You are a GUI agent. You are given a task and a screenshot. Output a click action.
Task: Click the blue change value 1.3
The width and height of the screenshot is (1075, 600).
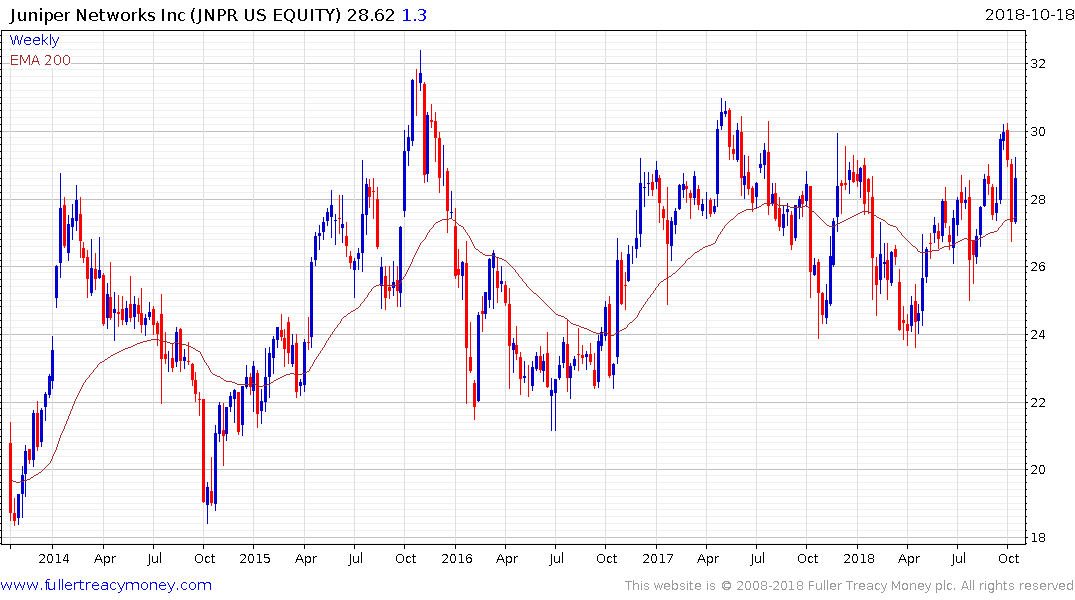[414, 15]
